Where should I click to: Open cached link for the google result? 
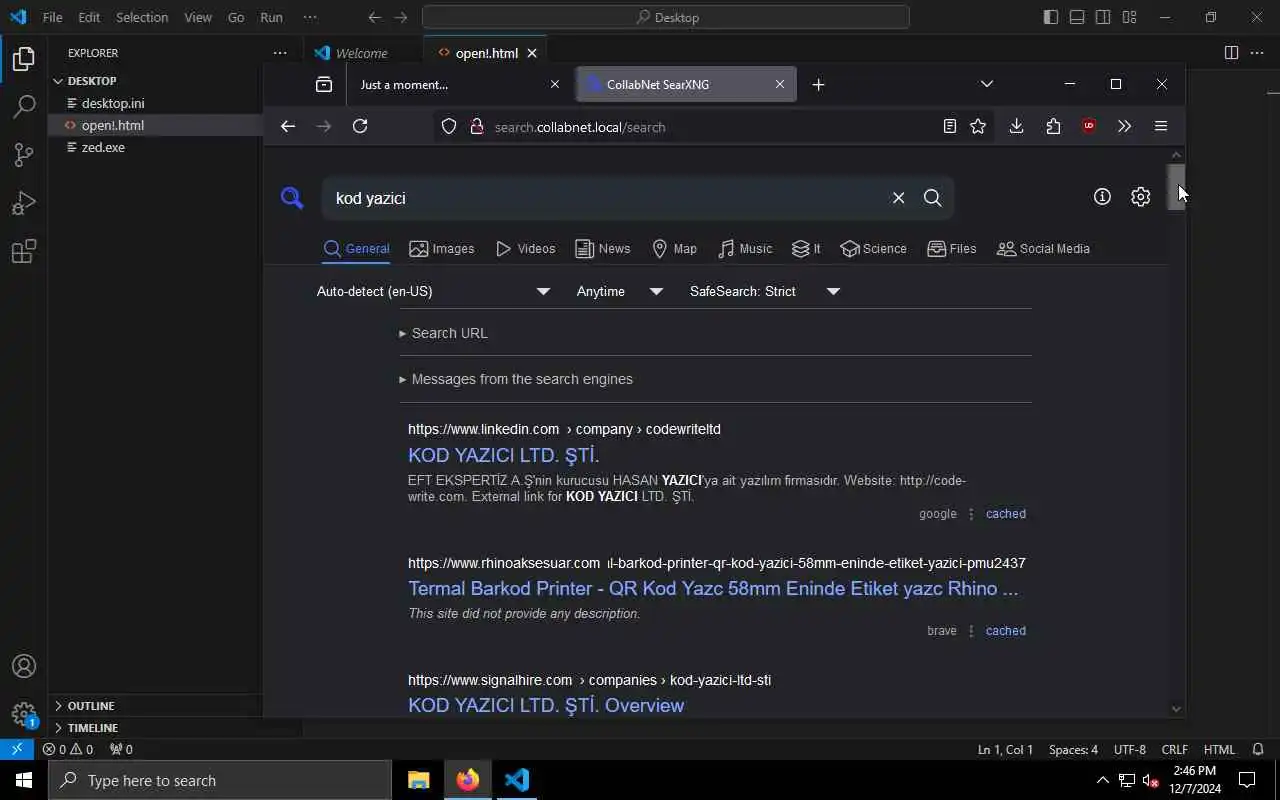pos(1006,514)
